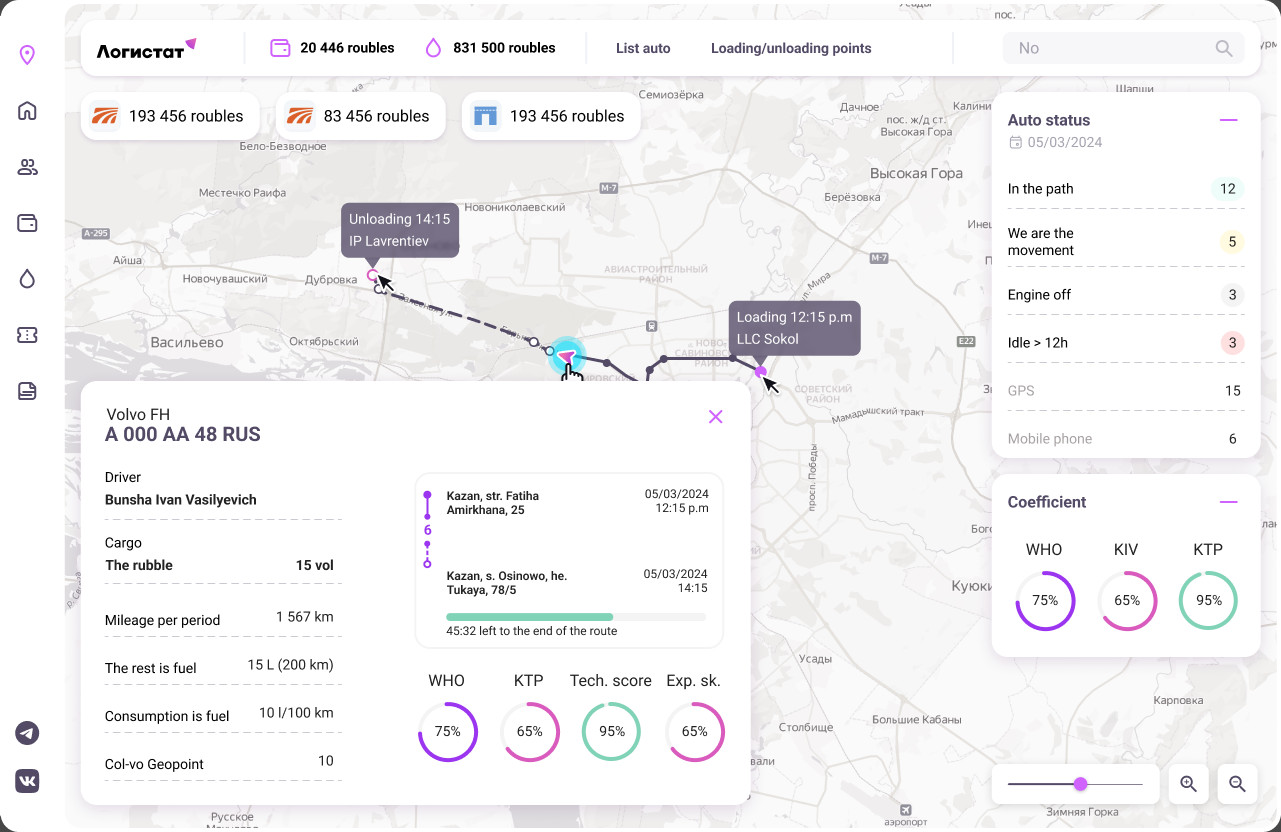Image resolution: width=1281 pixels, height=832 pixels.
Task: Open the ticket icon in sidebar
Action: point(27,335)
